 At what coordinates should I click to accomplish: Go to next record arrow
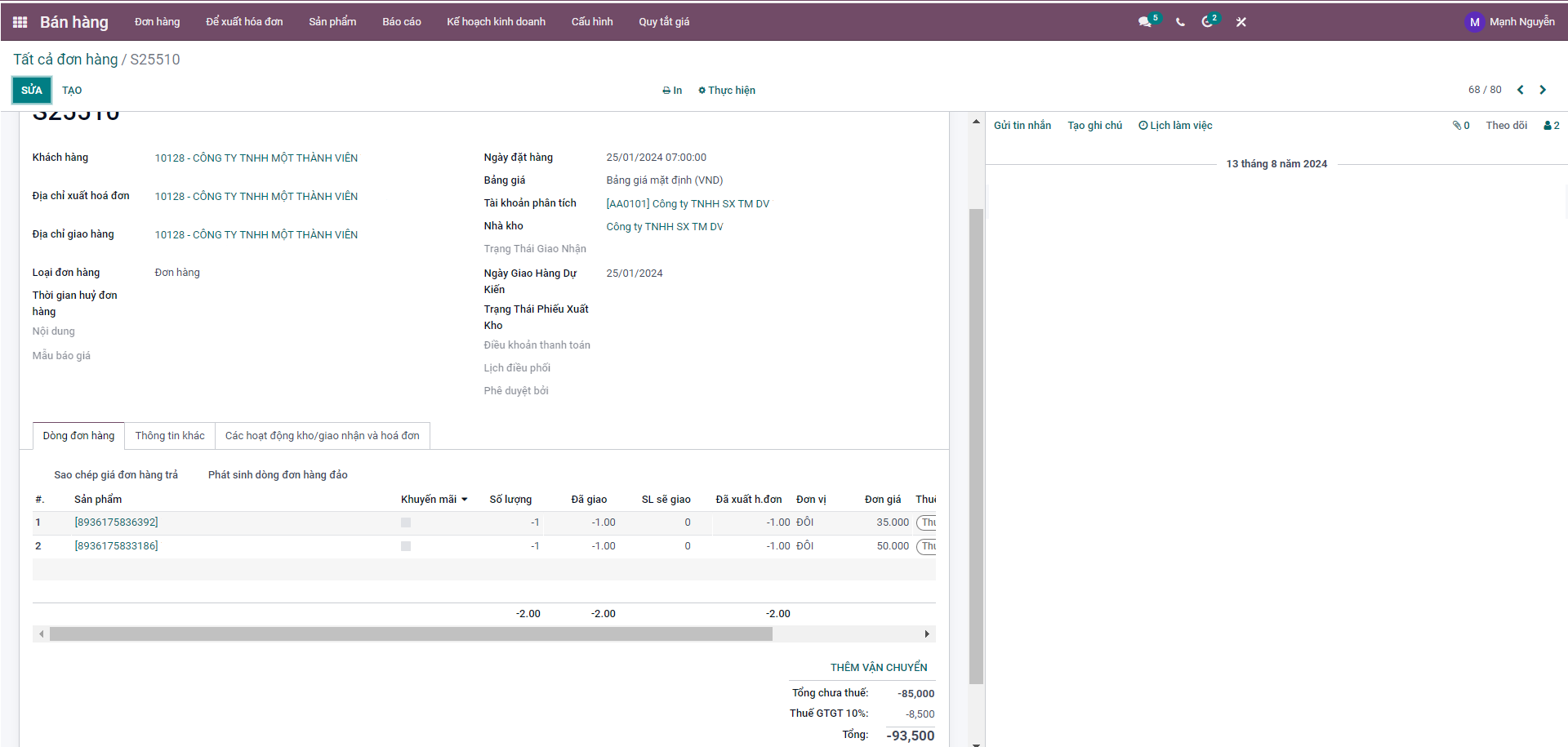click(1543, 90)
